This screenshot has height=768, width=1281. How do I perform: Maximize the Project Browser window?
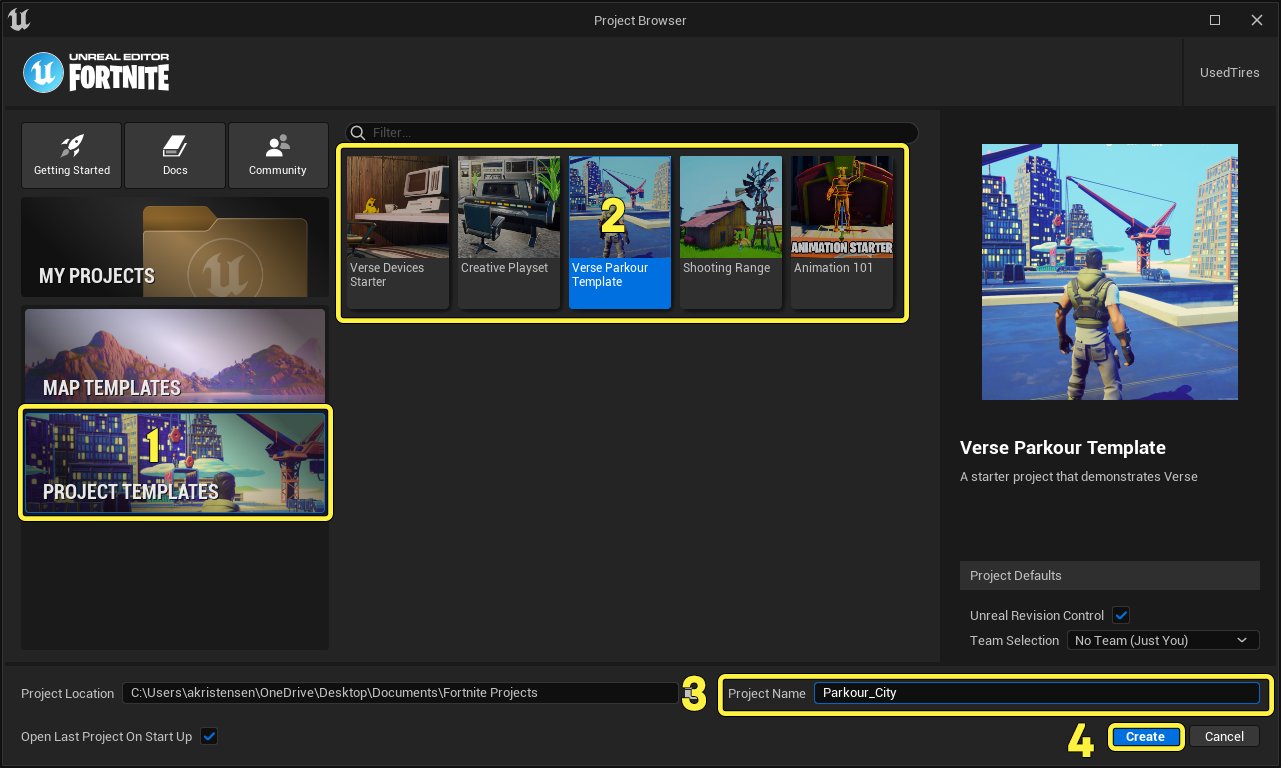point(1215,20)
